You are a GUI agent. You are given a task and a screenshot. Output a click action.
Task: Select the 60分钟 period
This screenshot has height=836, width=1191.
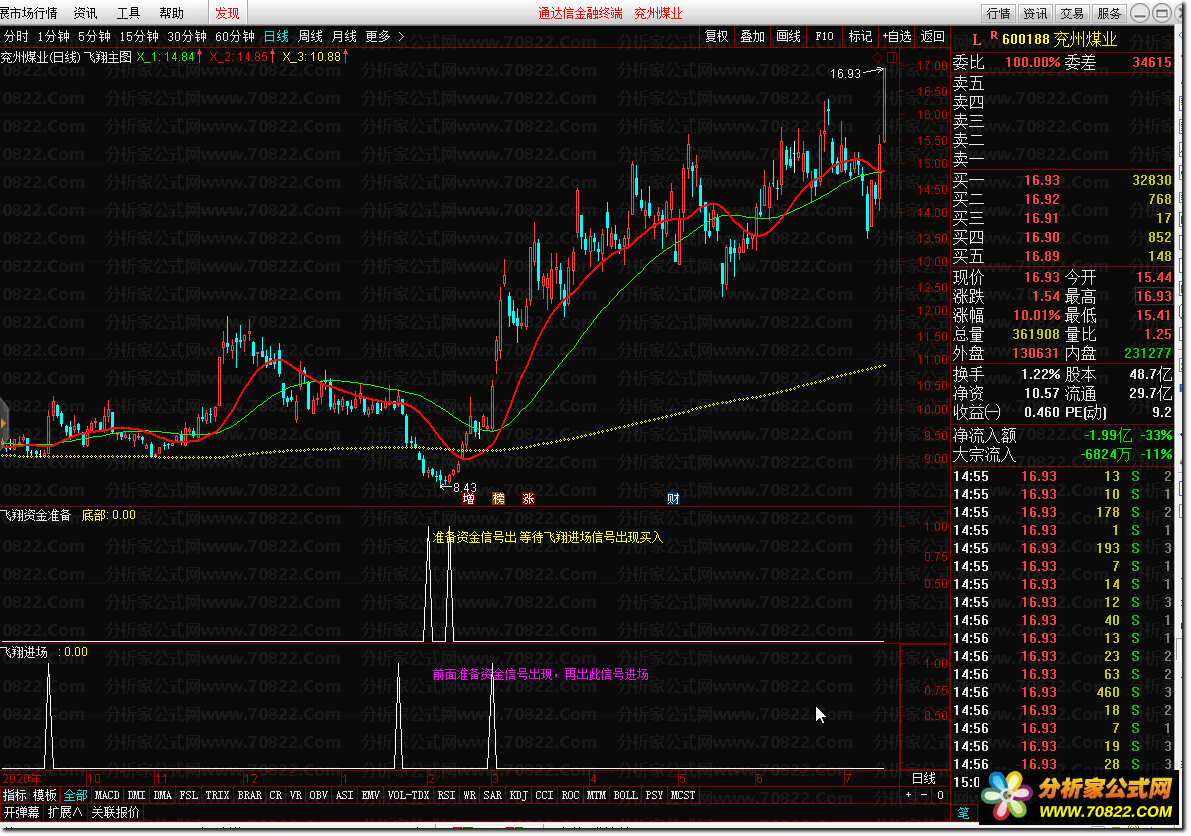235,36
